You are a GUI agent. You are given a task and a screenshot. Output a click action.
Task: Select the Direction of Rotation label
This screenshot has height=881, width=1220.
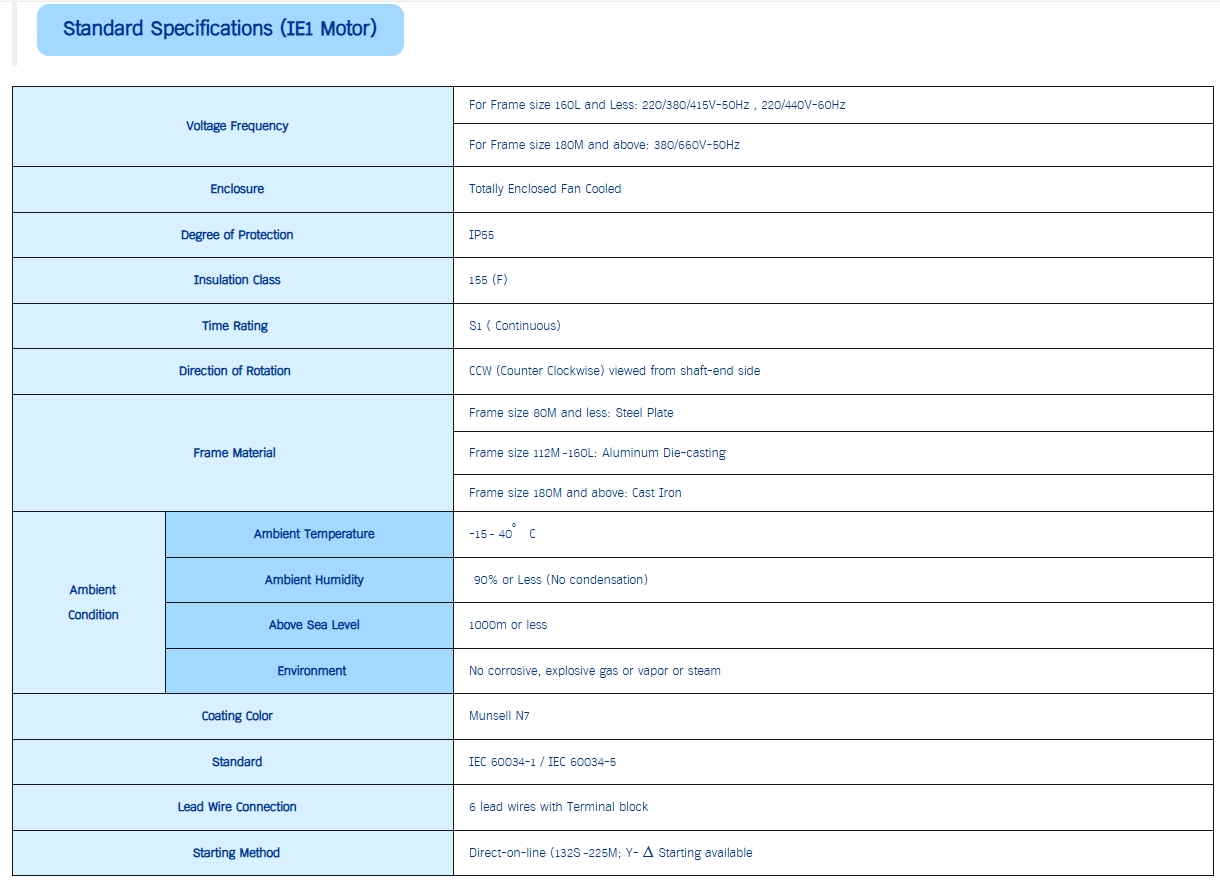[x=235, y=371]
